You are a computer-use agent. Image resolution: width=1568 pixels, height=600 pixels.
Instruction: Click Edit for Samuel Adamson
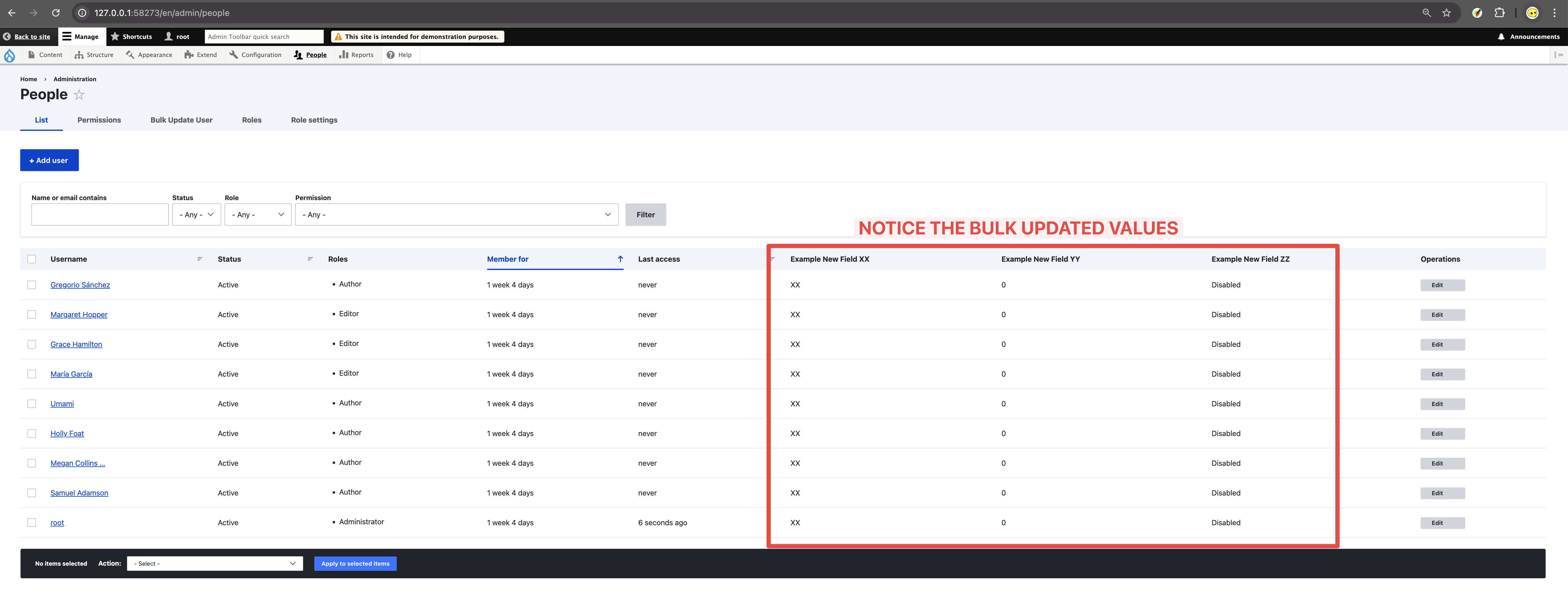1442,493
